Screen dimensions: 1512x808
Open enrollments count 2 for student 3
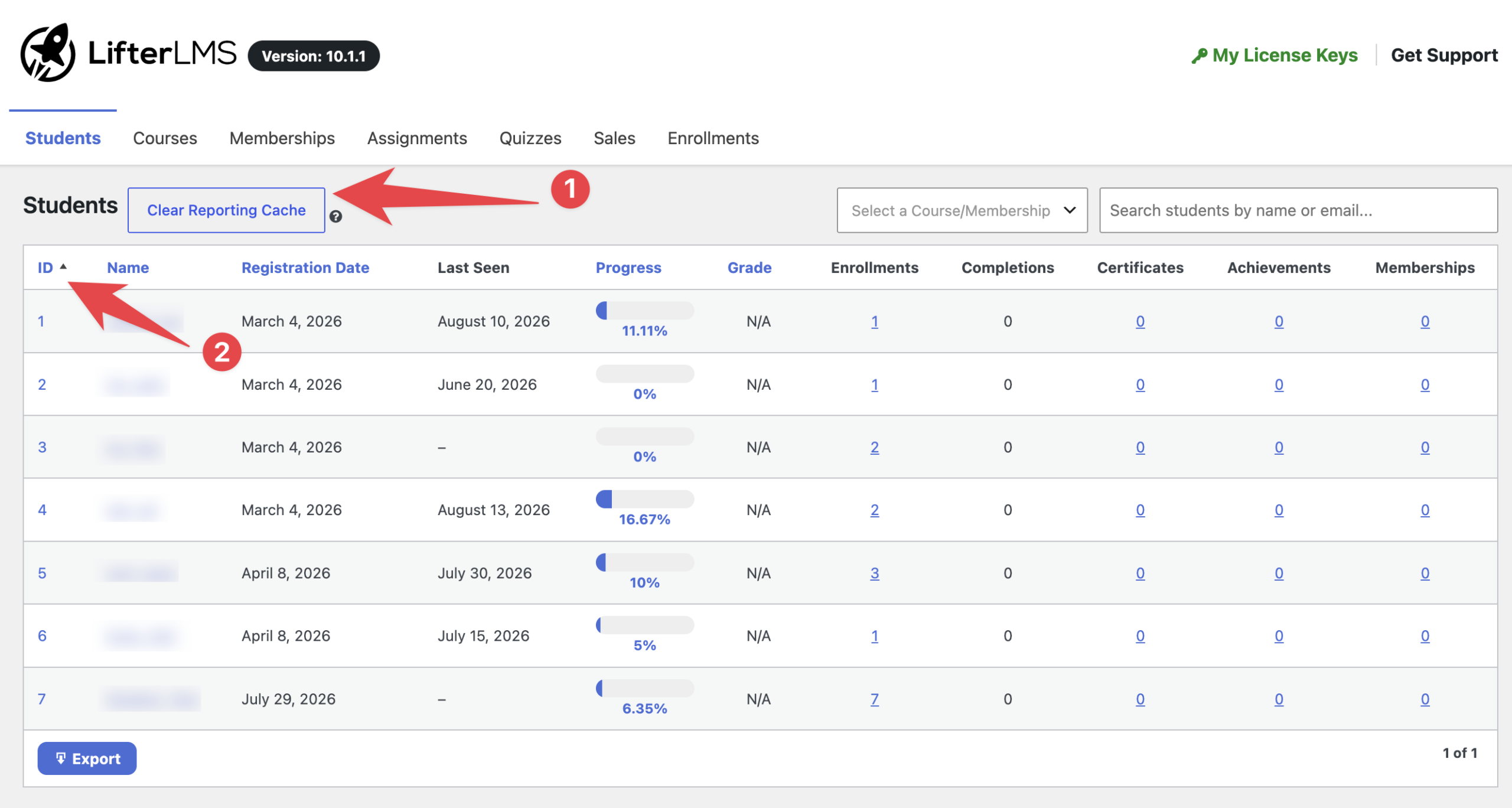tap(874, 447)
